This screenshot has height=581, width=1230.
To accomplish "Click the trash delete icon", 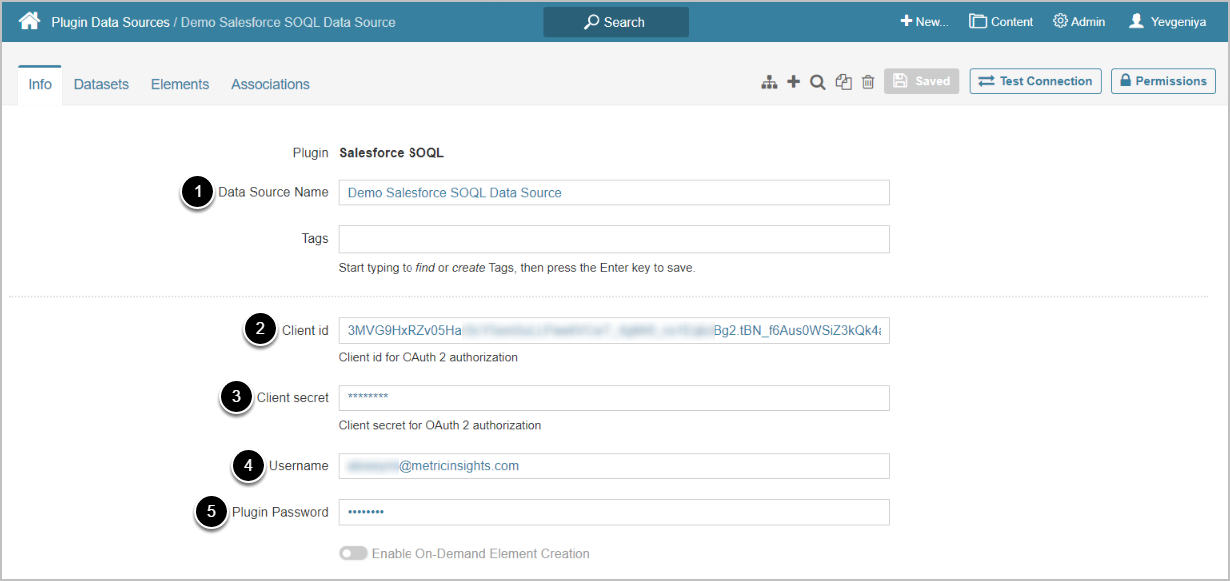I will [868, 82].
